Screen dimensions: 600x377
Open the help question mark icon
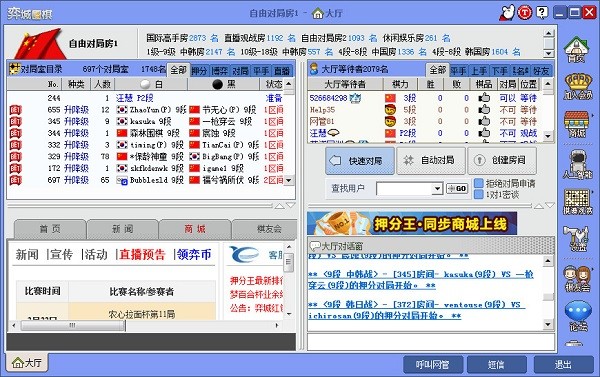coord(541,13)
